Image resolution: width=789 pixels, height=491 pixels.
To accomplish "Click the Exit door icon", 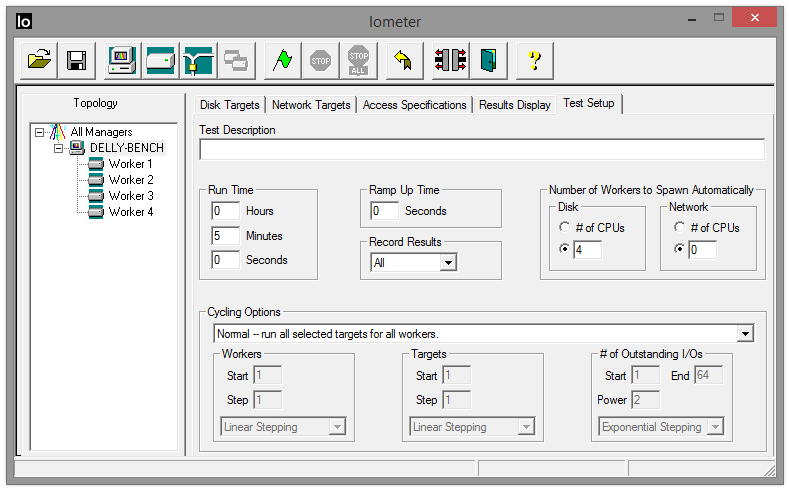I will [489, 61].
